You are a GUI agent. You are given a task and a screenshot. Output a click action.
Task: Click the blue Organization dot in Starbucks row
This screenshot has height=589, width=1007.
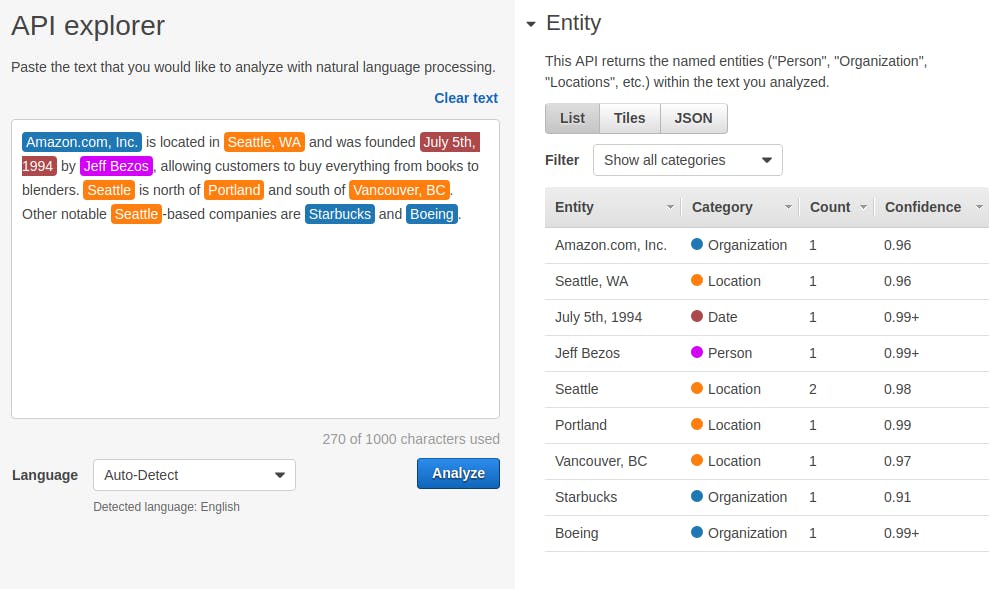click(697, 497)
